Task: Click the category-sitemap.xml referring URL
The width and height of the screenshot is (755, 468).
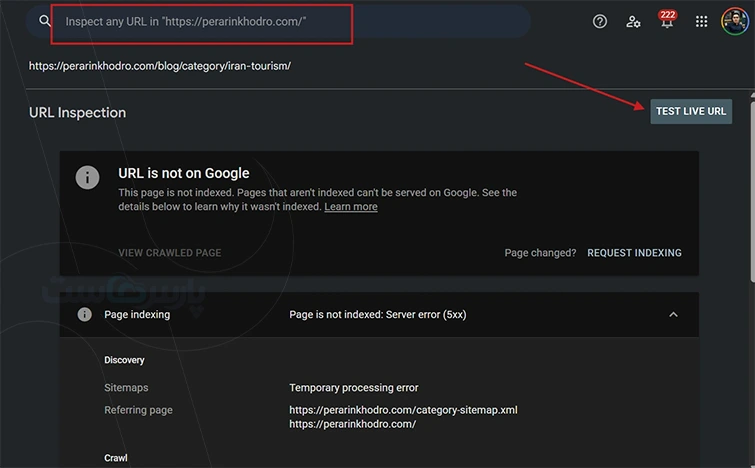Action: coord(403,410)
